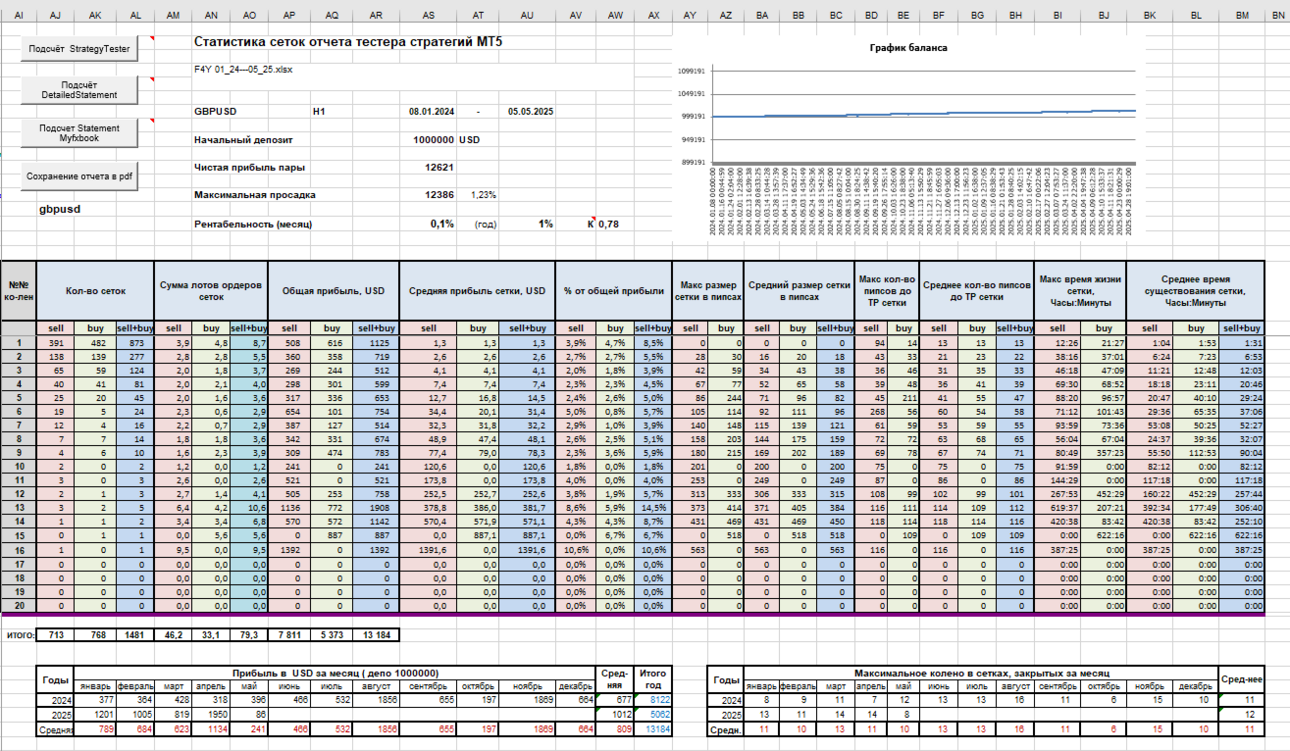Click "Сред-нее" header in max колено table
This screenshot has width=1290, height=751.
pyautogui.click(x=1242, y=679)
